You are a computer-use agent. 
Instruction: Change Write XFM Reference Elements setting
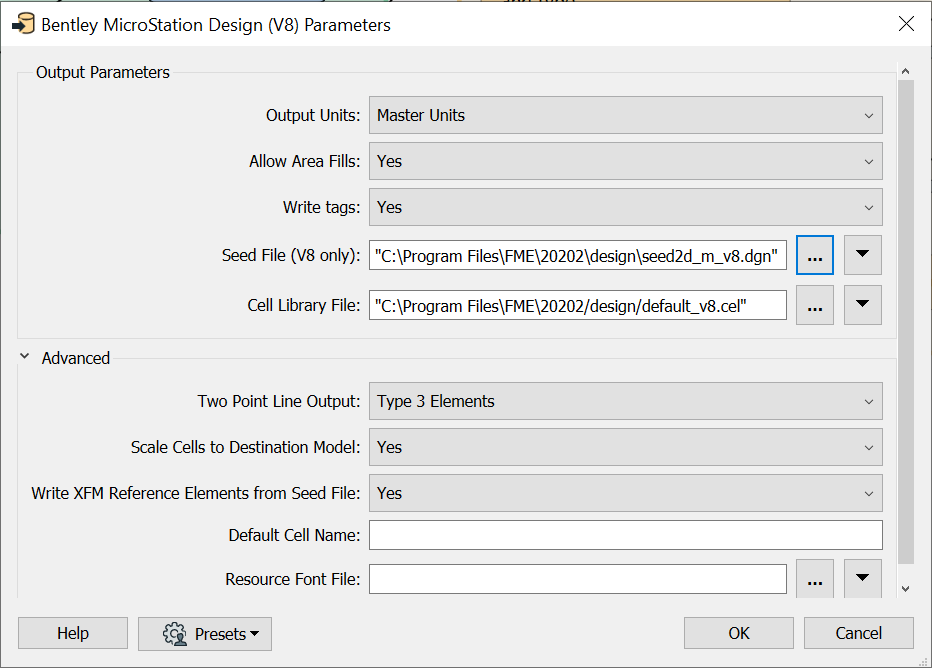coord(625,493)
